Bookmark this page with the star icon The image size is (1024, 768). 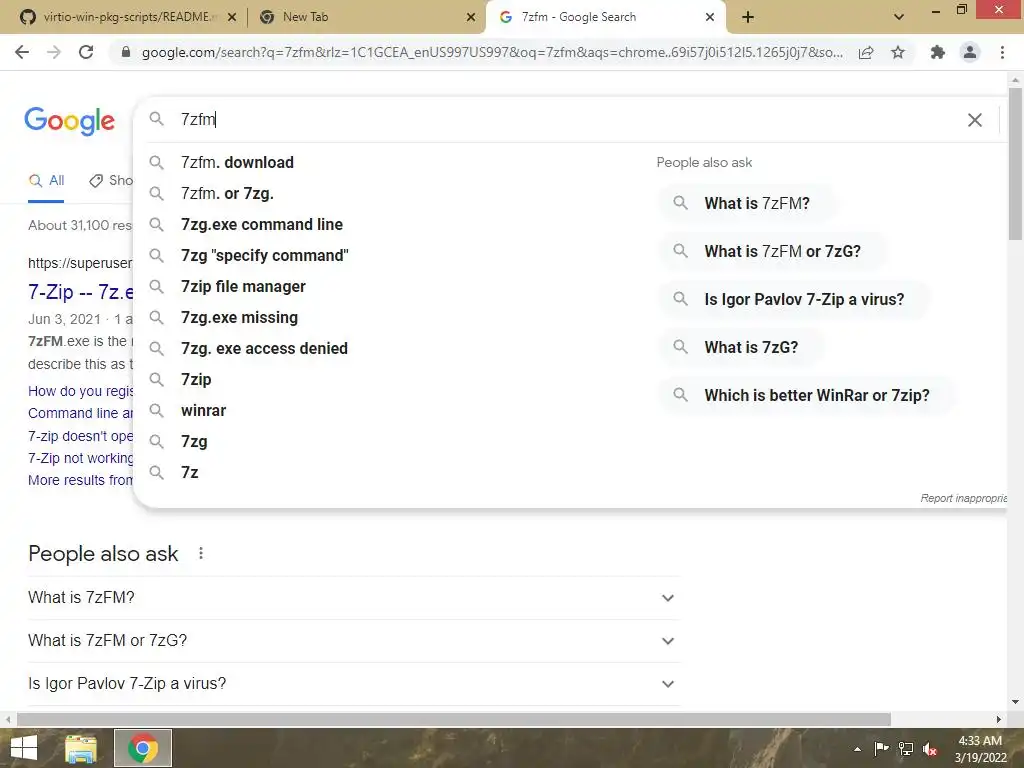898,52
